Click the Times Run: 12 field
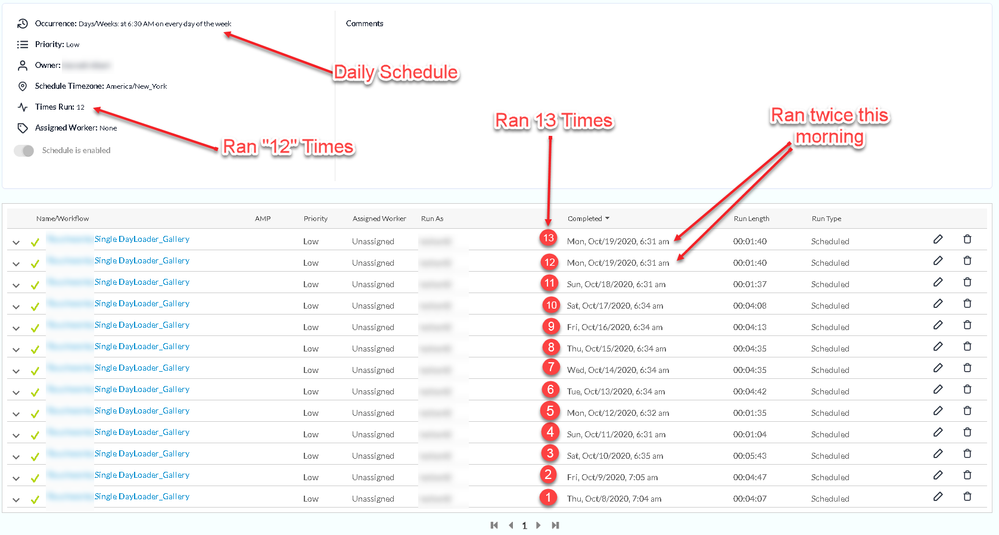This screenshot has height=535, width=999. 59,107
